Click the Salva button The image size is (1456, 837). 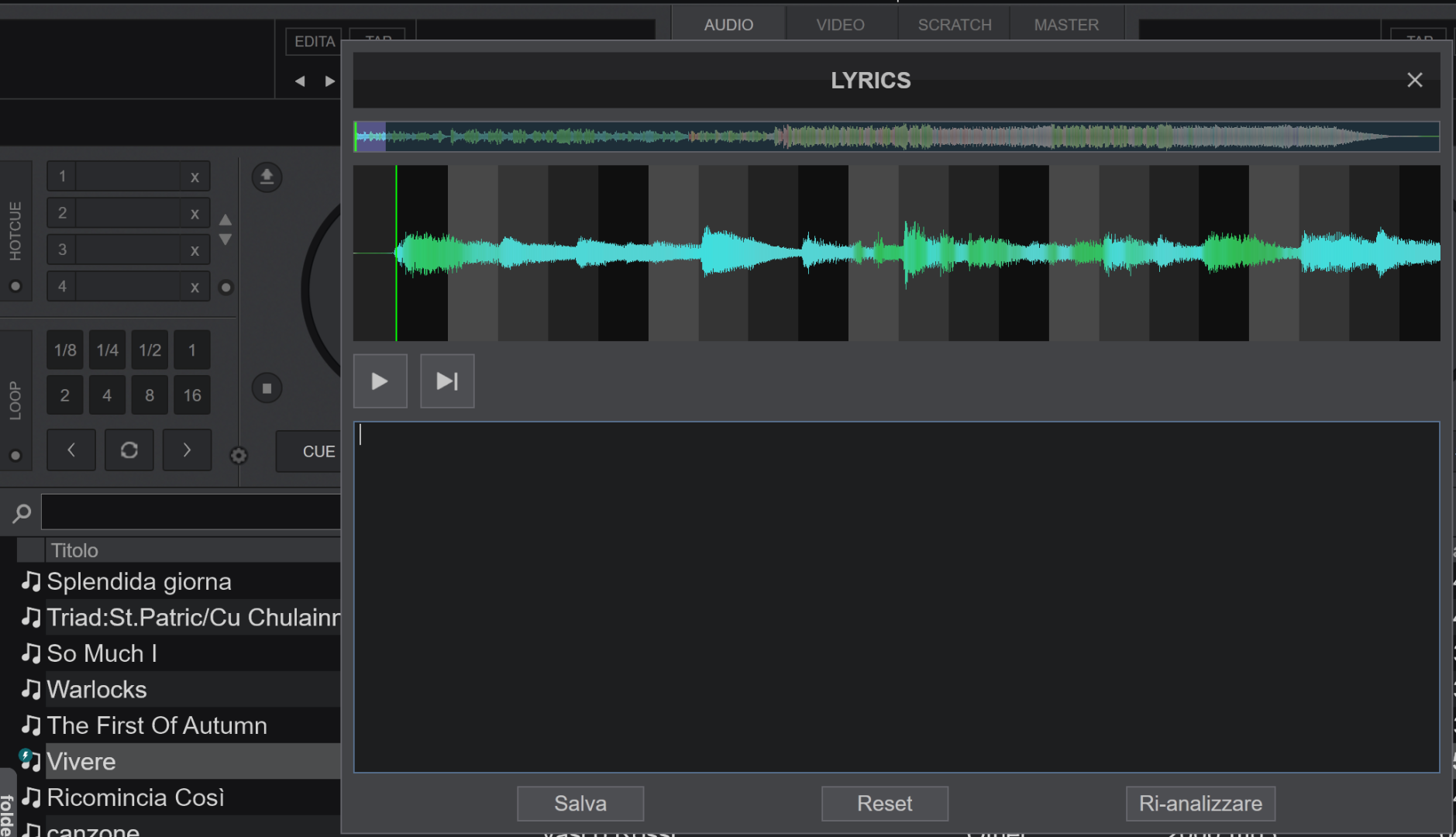pos(580,804)
